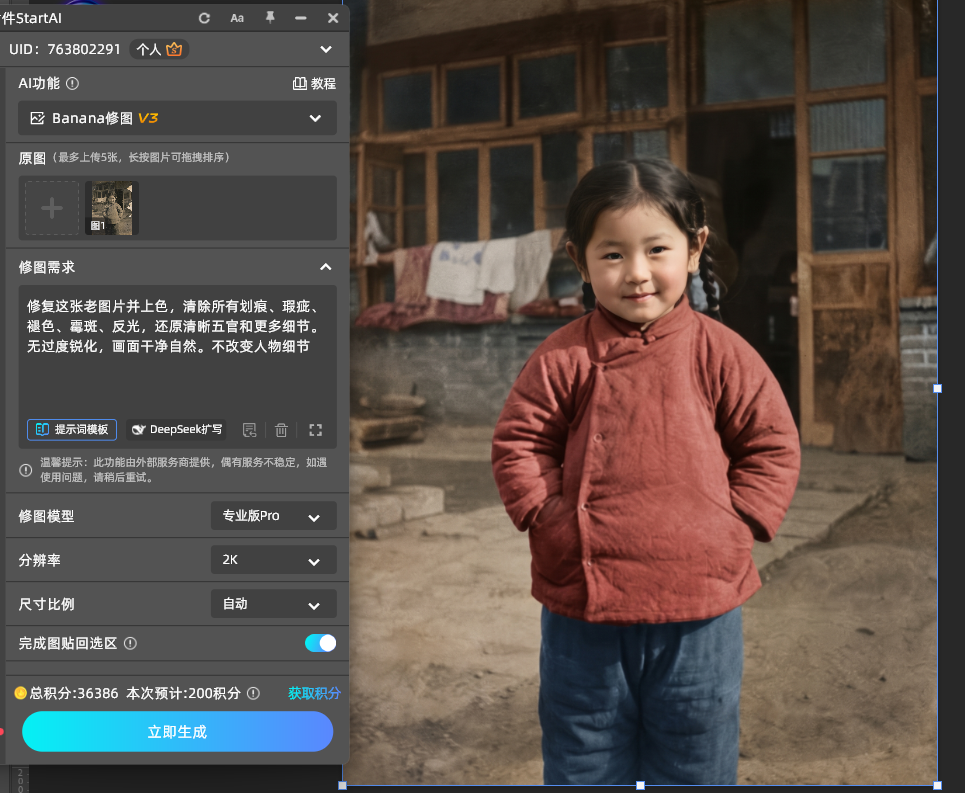Click the 分辨率 label
Screen dimensions: 965x793
[39, 560]
